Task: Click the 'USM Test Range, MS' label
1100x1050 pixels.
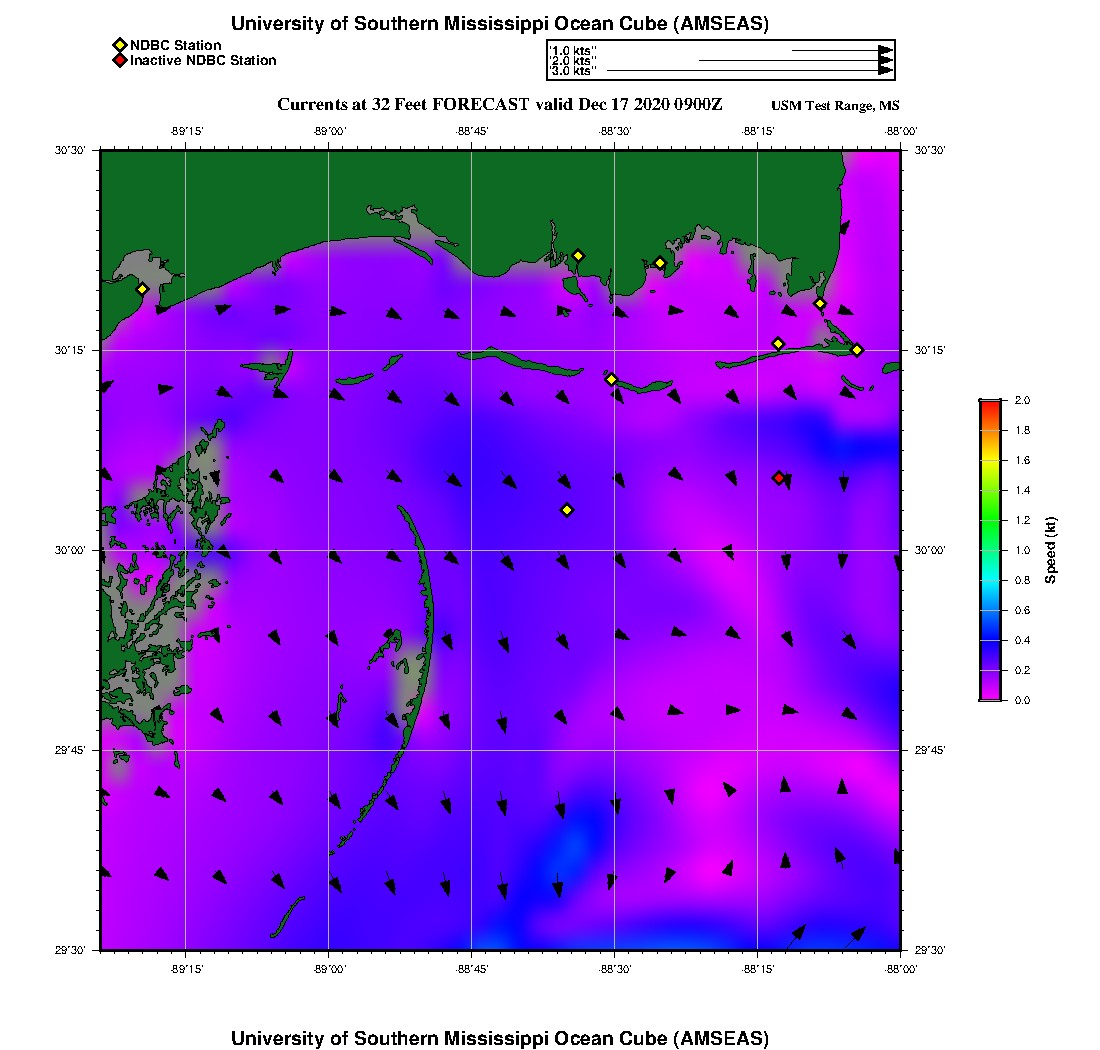Action: coord(835,106)
